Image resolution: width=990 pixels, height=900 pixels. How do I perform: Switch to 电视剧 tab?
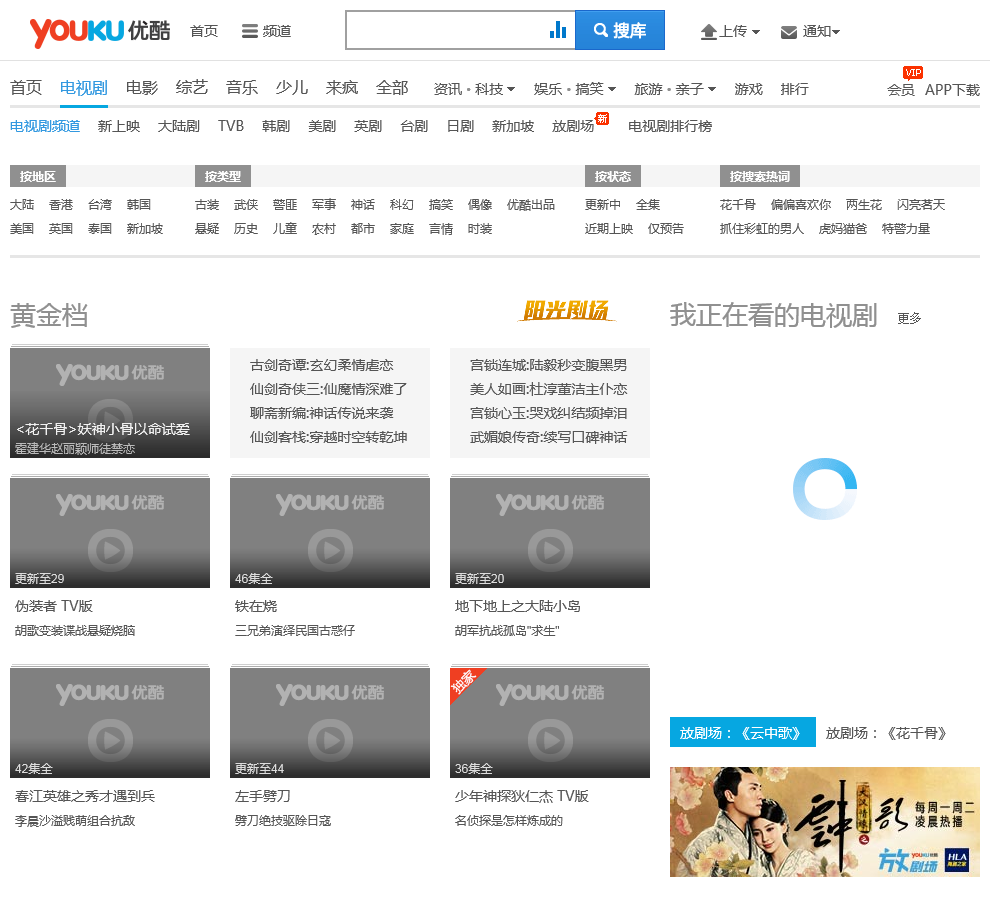tap(83, 88)
